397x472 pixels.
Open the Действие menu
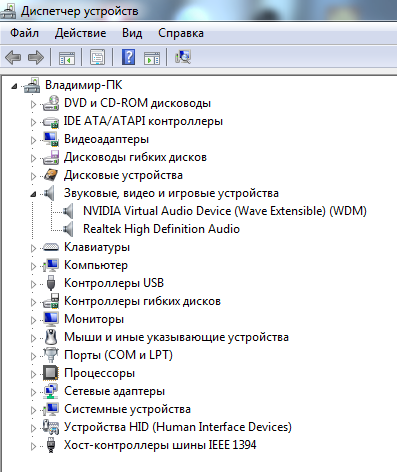pyautogui.click(x=80, y=33)
